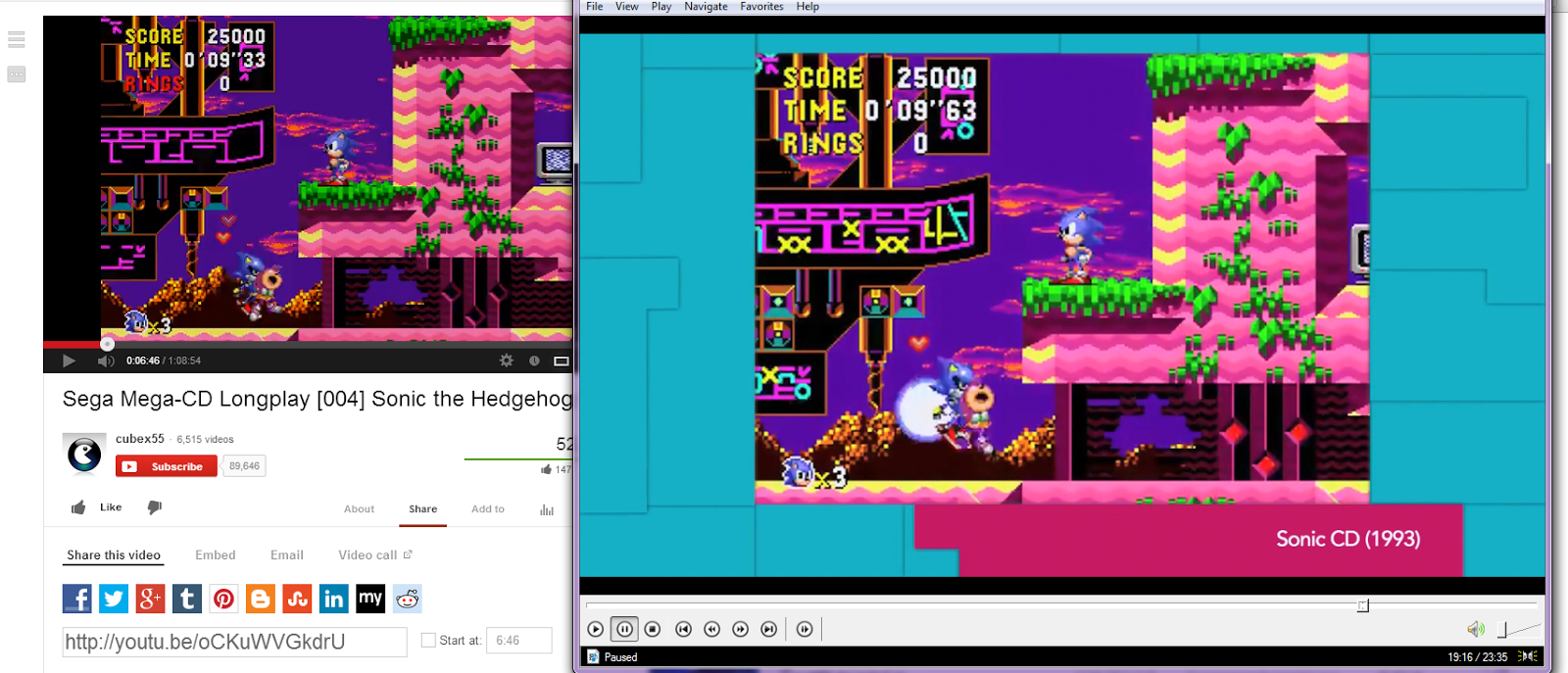Click the youtu.be share URL field

pos(234,642)
